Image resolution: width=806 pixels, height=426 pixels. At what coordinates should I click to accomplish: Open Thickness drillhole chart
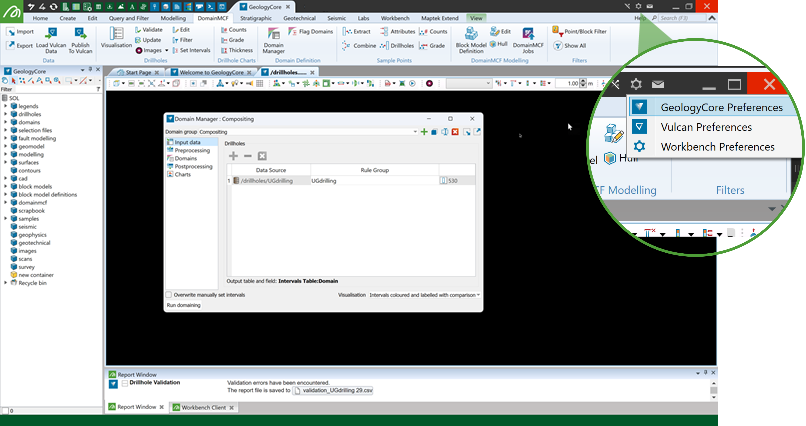point(237,50)
